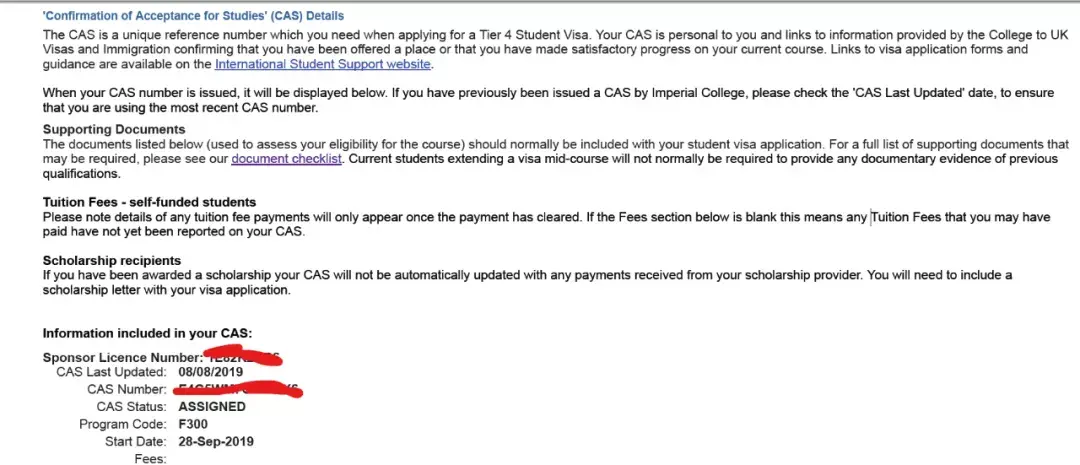
Task: Click the Supporting Documents heading
Action: coord(114,130)
